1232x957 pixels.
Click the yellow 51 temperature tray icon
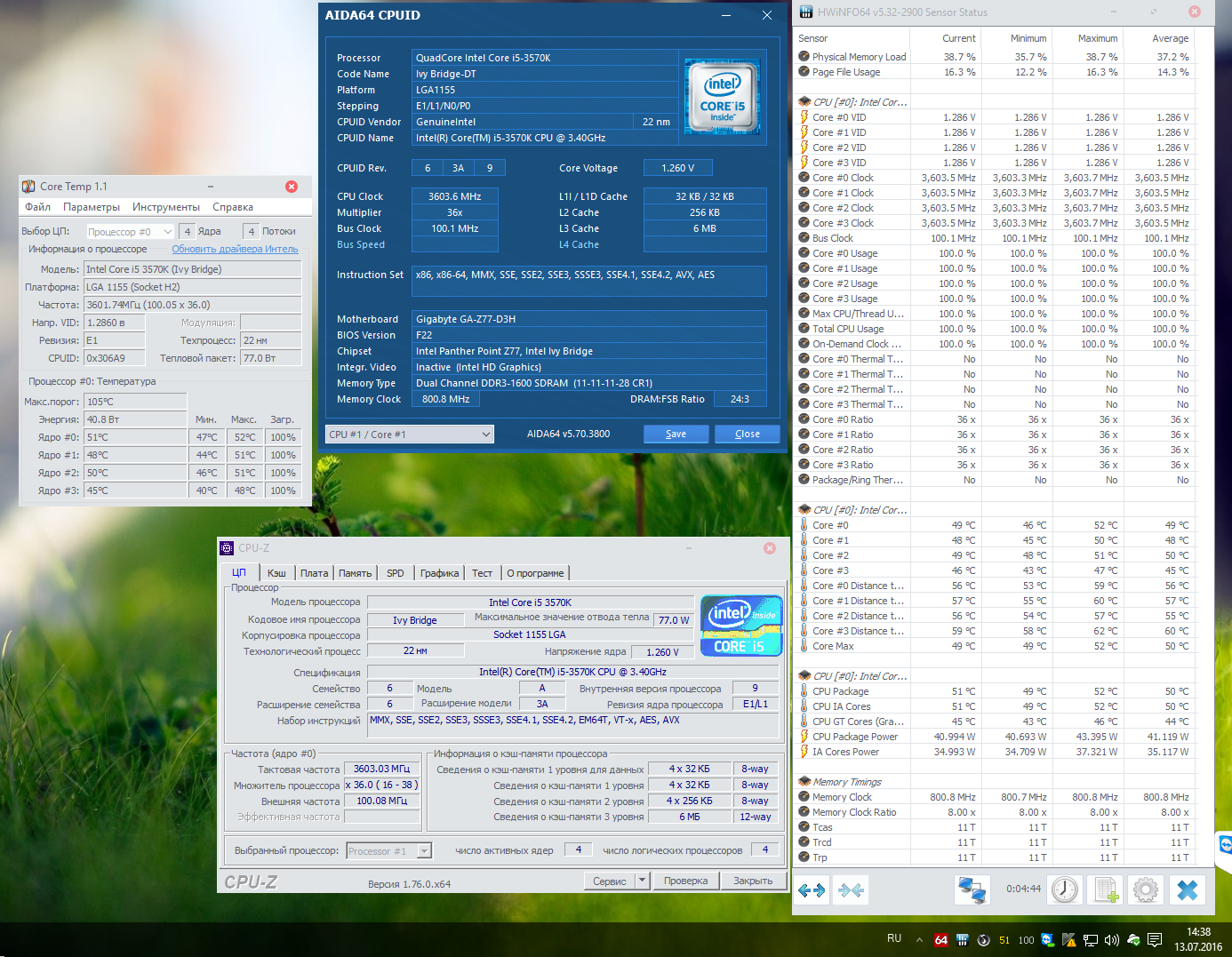click(1004, 940)
